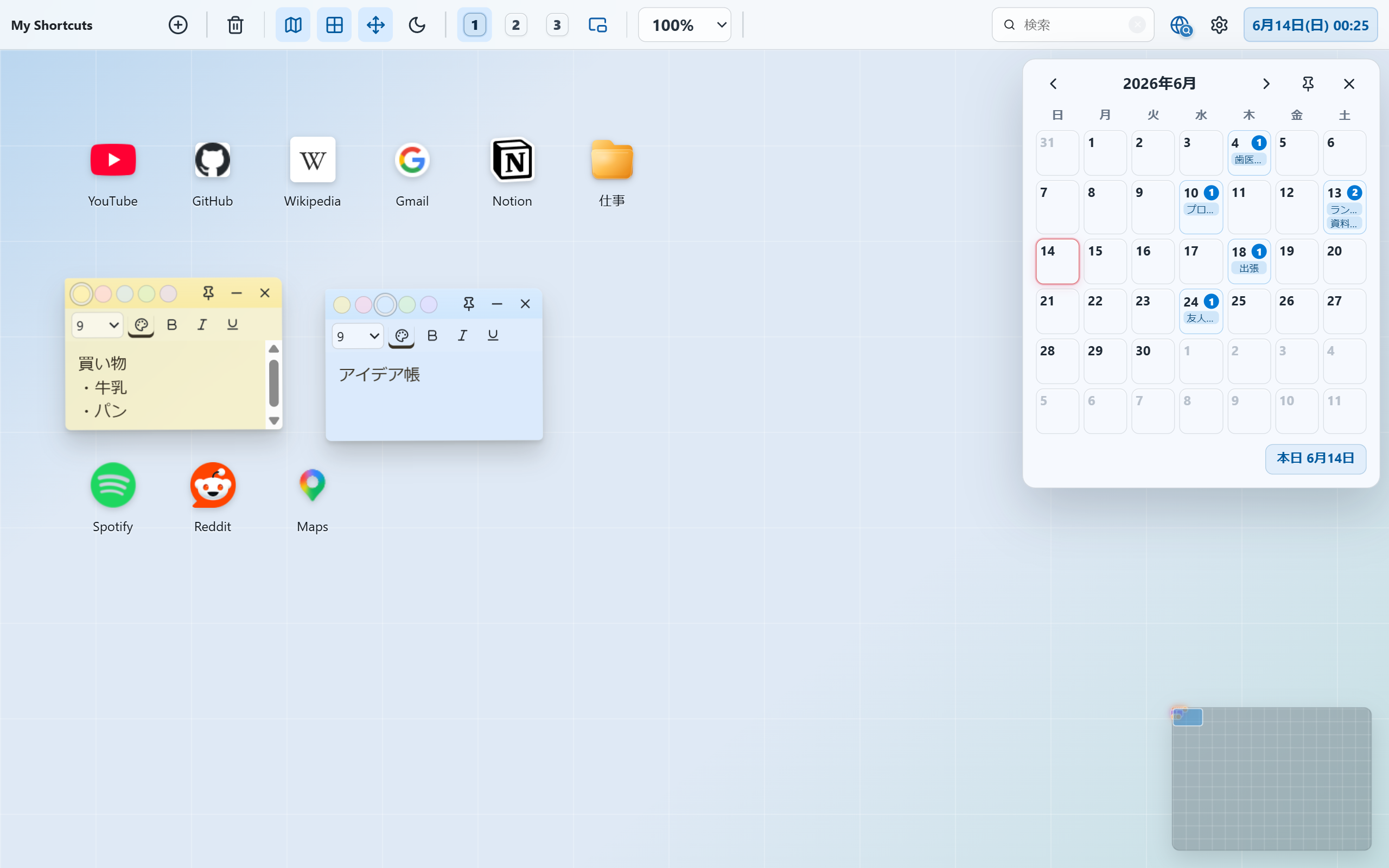The height and width of the screenshot is (868, 1389).
Task: Click the 検索 search field
Action: (x=1072, y=25)
